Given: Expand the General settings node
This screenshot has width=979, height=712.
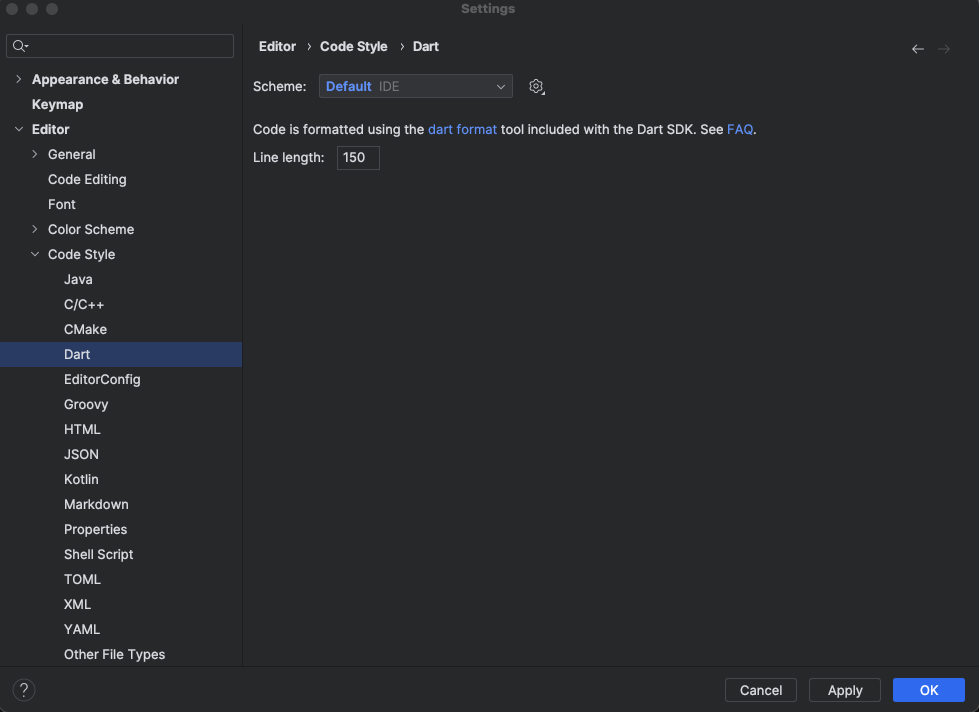Looking at the screenshot, I should click(35, 155).
